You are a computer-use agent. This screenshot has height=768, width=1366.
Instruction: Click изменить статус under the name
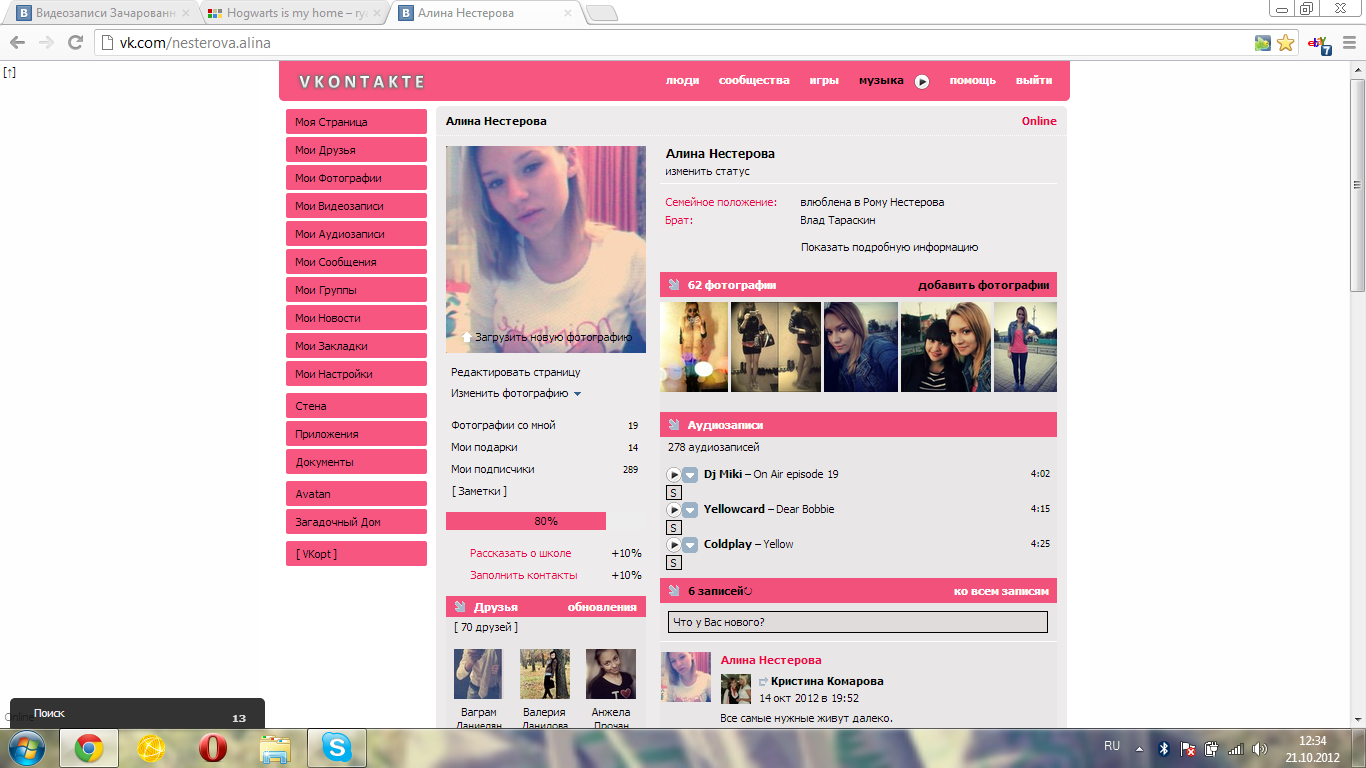708,172
